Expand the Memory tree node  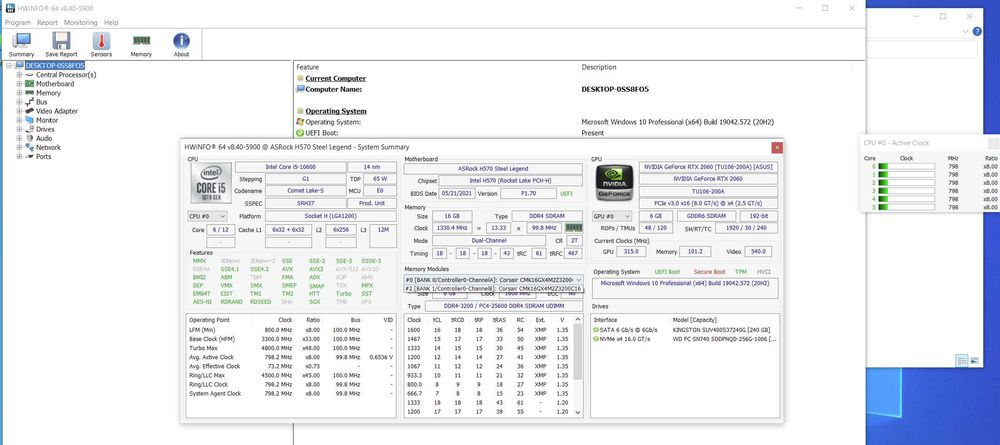[x=19, y=93]
